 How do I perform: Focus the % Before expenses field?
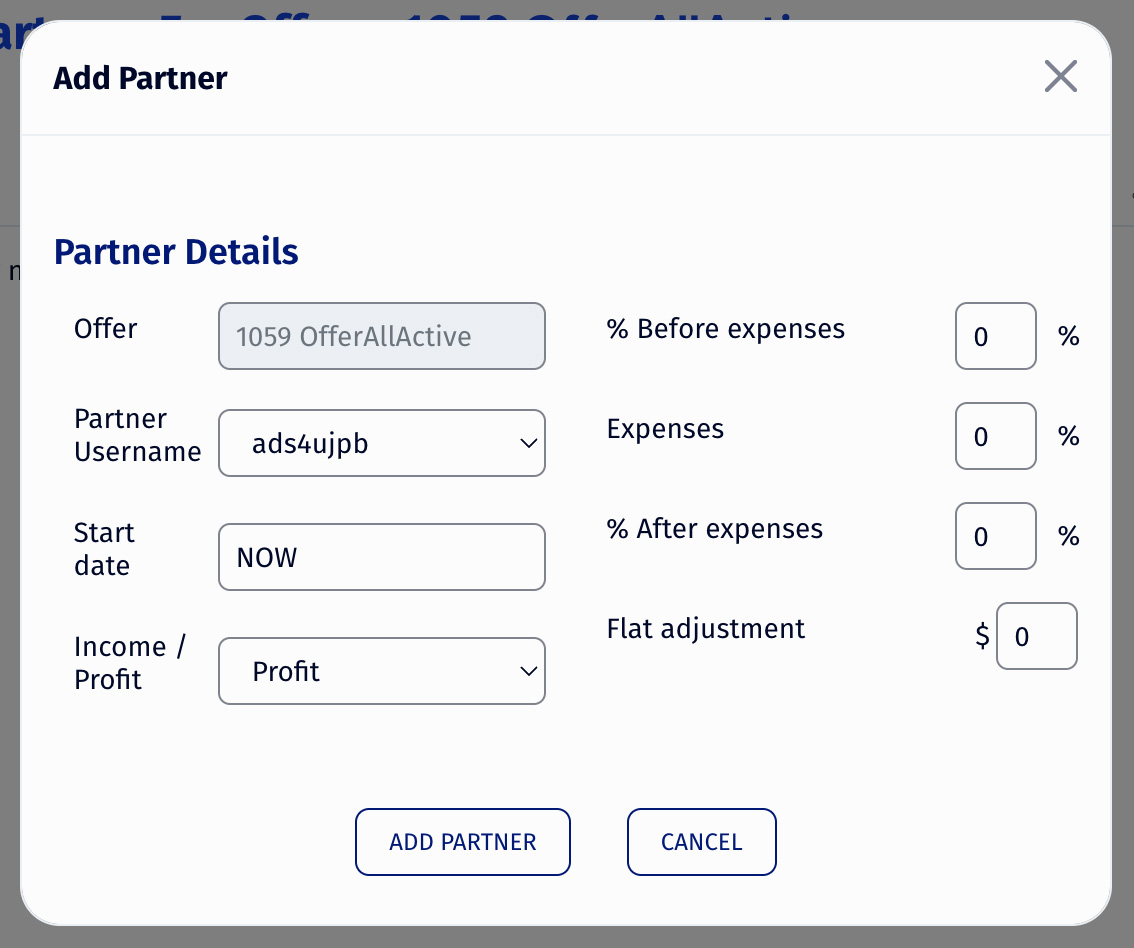(x=996, y=336)
